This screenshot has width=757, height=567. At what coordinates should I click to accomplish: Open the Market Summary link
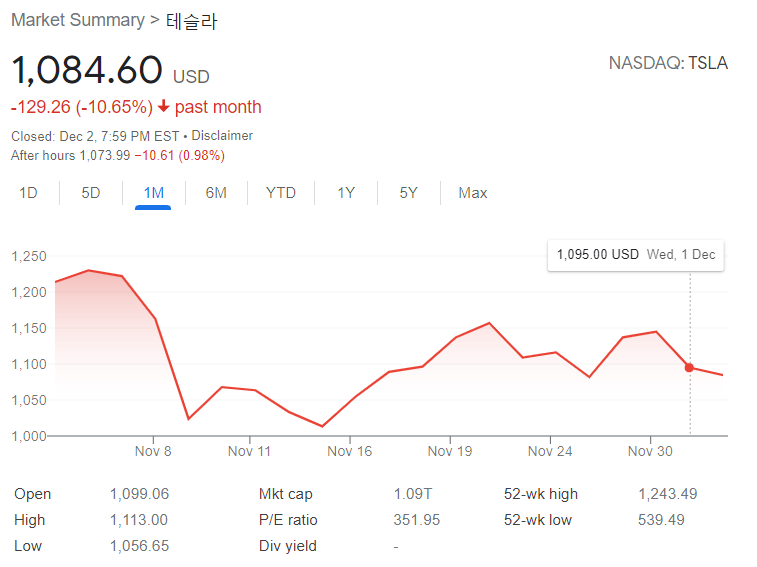coord(78,20)
